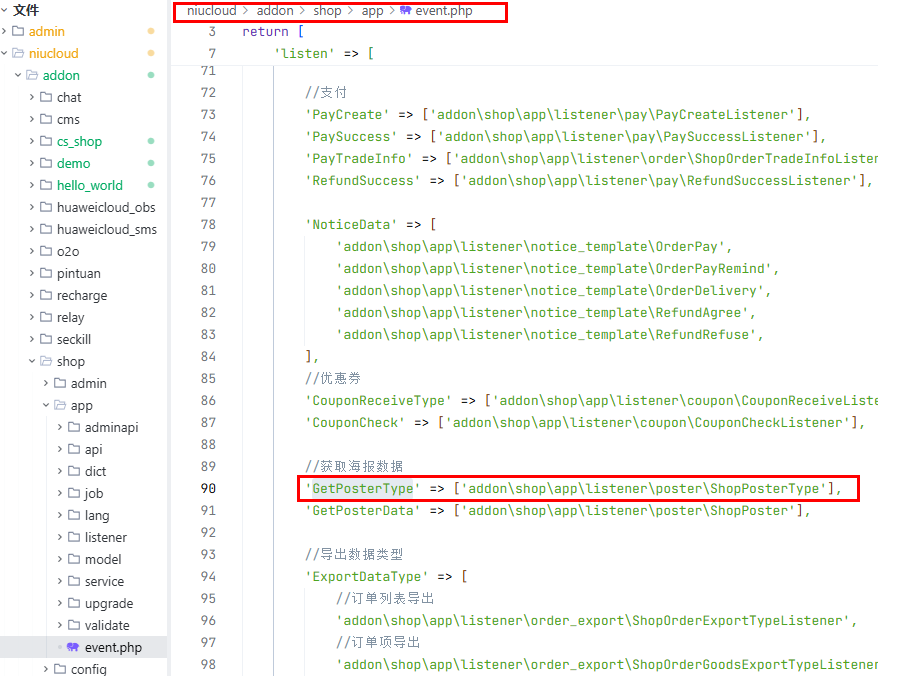Image resolution: width=899 pixels, height=676 pixels.
Task: Click the folder icon beside huaweicloud_obs
Action: (47, 208)
